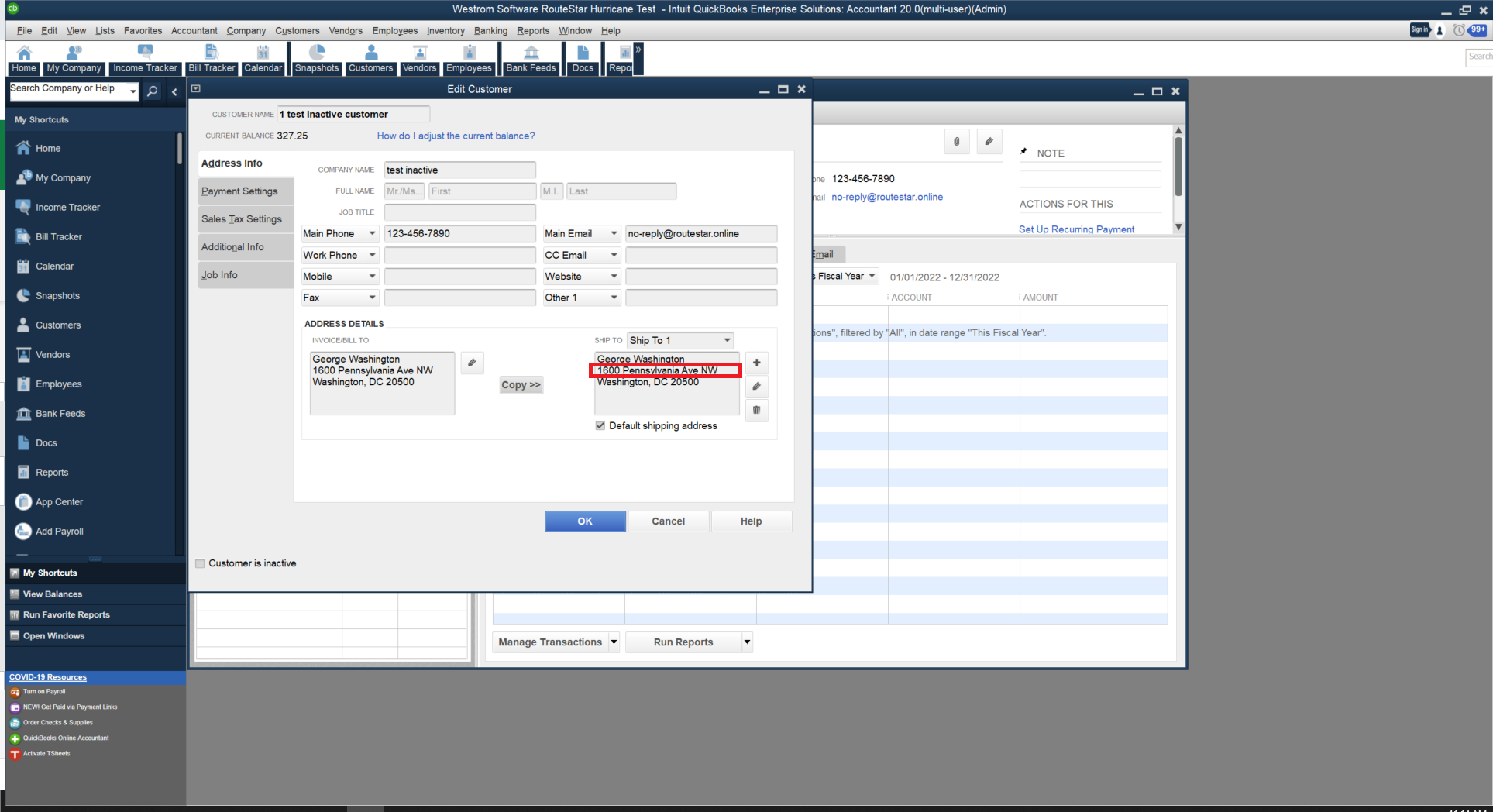Click Copy >> address button
This screenshot has width=1493, height=812.
(521, 385)
